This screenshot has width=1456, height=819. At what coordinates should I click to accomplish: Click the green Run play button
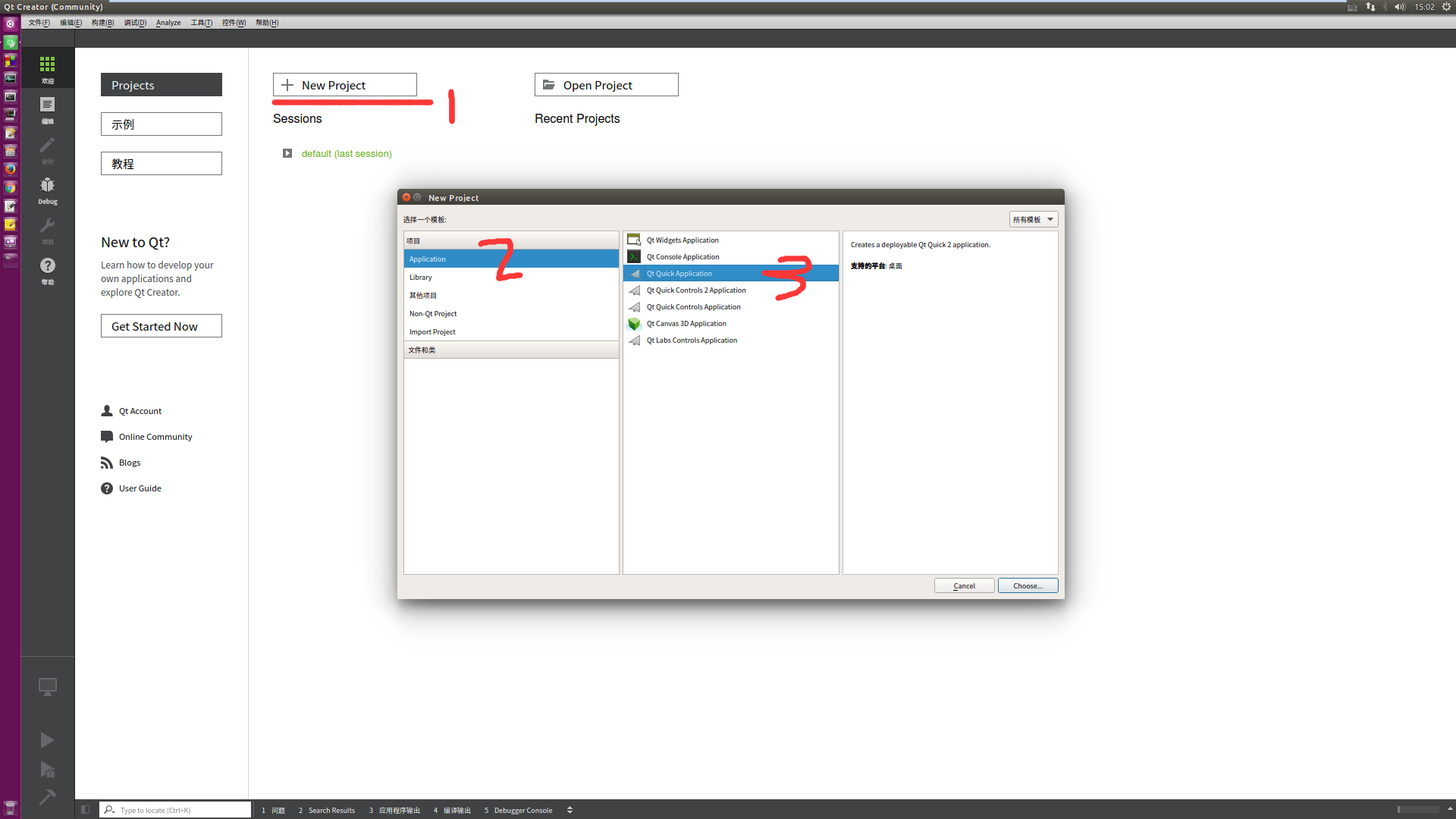47,740
